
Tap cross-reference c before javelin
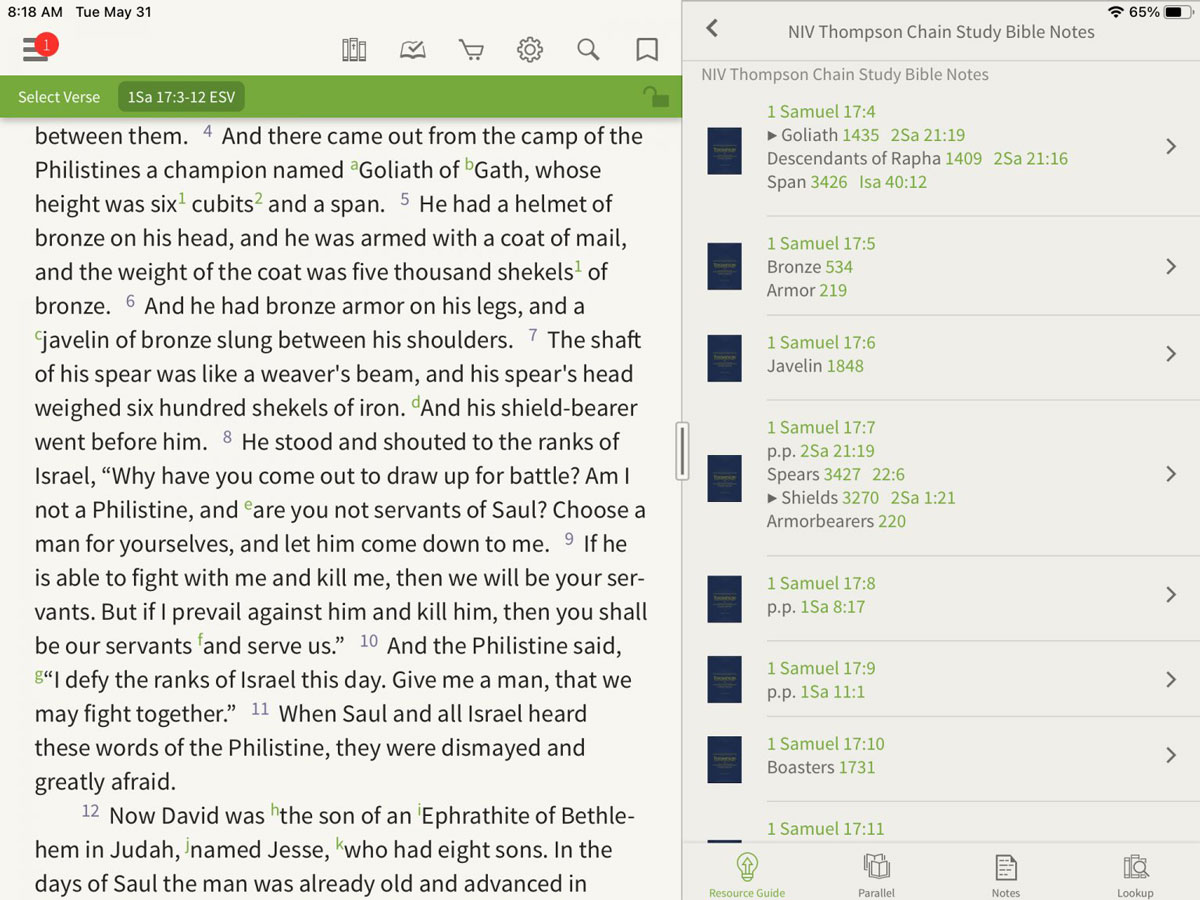[39, 335]
